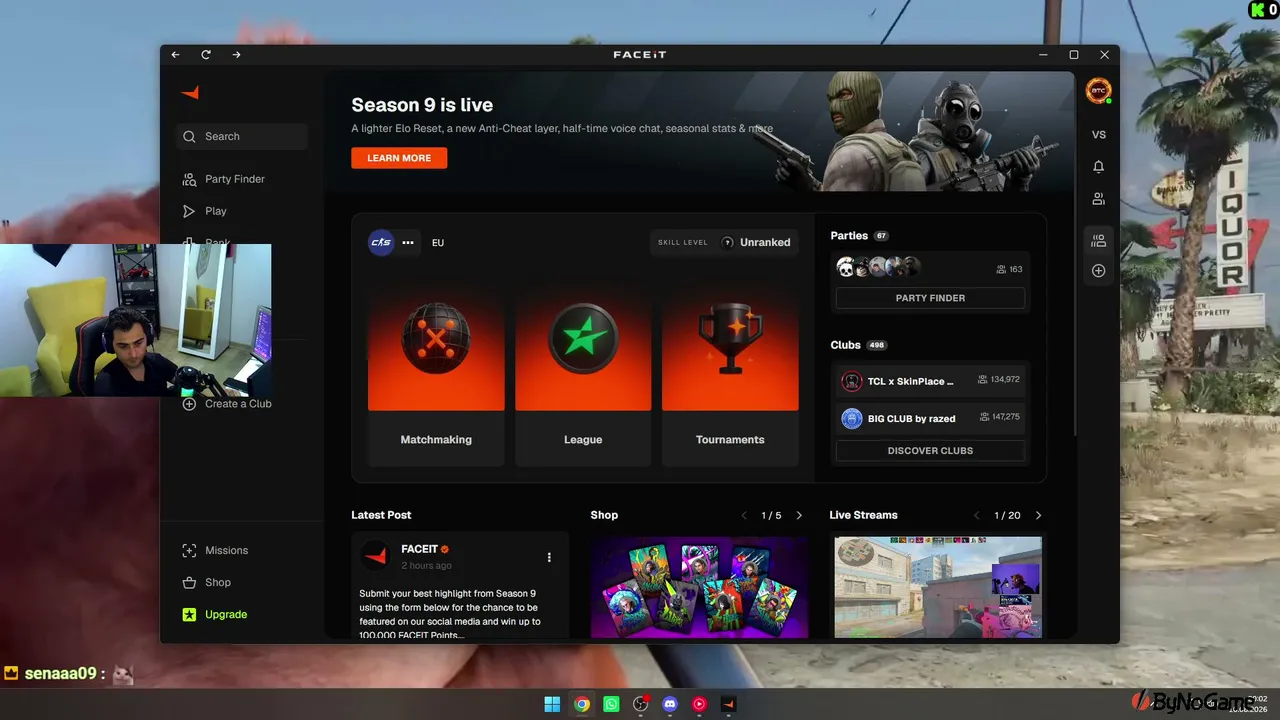This screenshot has height=720, width=1280.
Task: Click the Play triangle icon
Action: click(x=189, y=211)
